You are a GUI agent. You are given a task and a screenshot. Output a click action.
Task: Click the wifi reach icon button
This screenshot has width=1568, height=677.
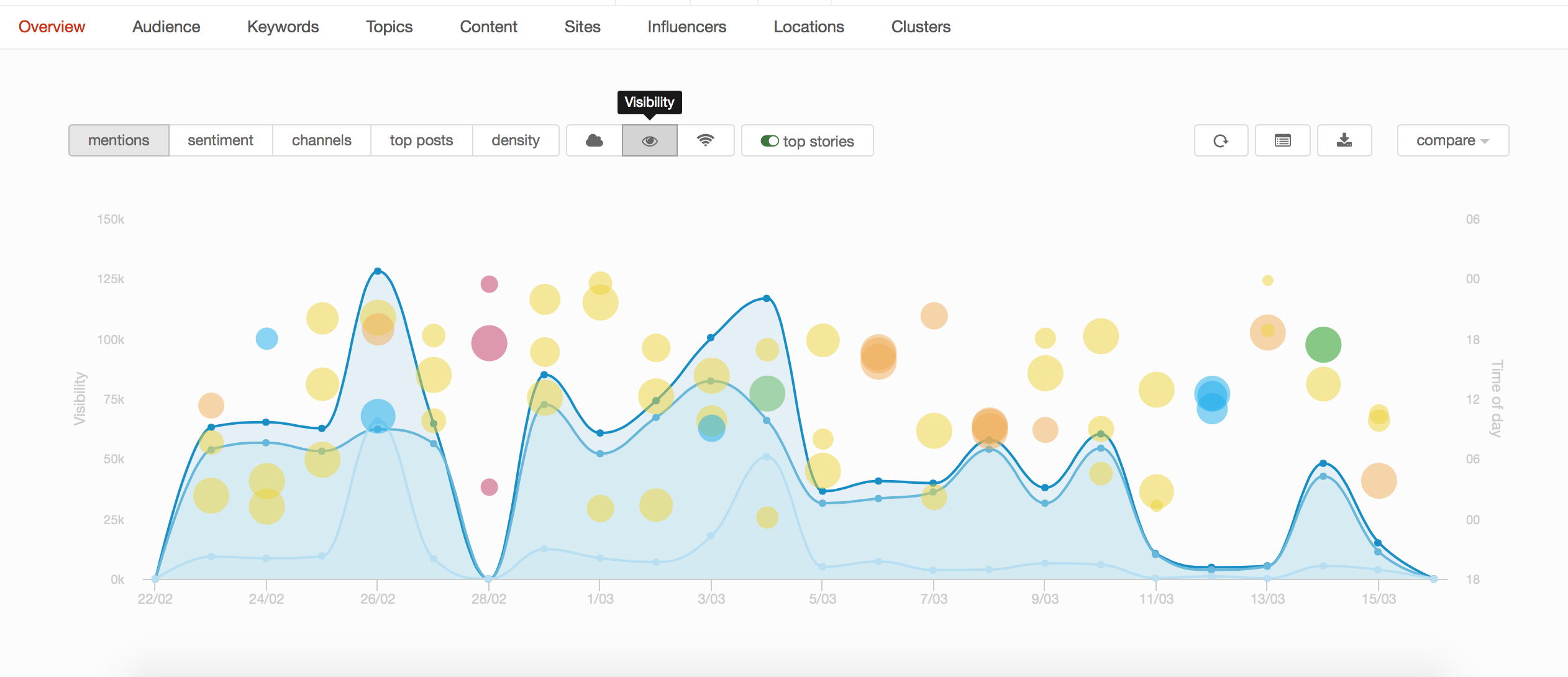pyautogui.click(x=705, y=140)
